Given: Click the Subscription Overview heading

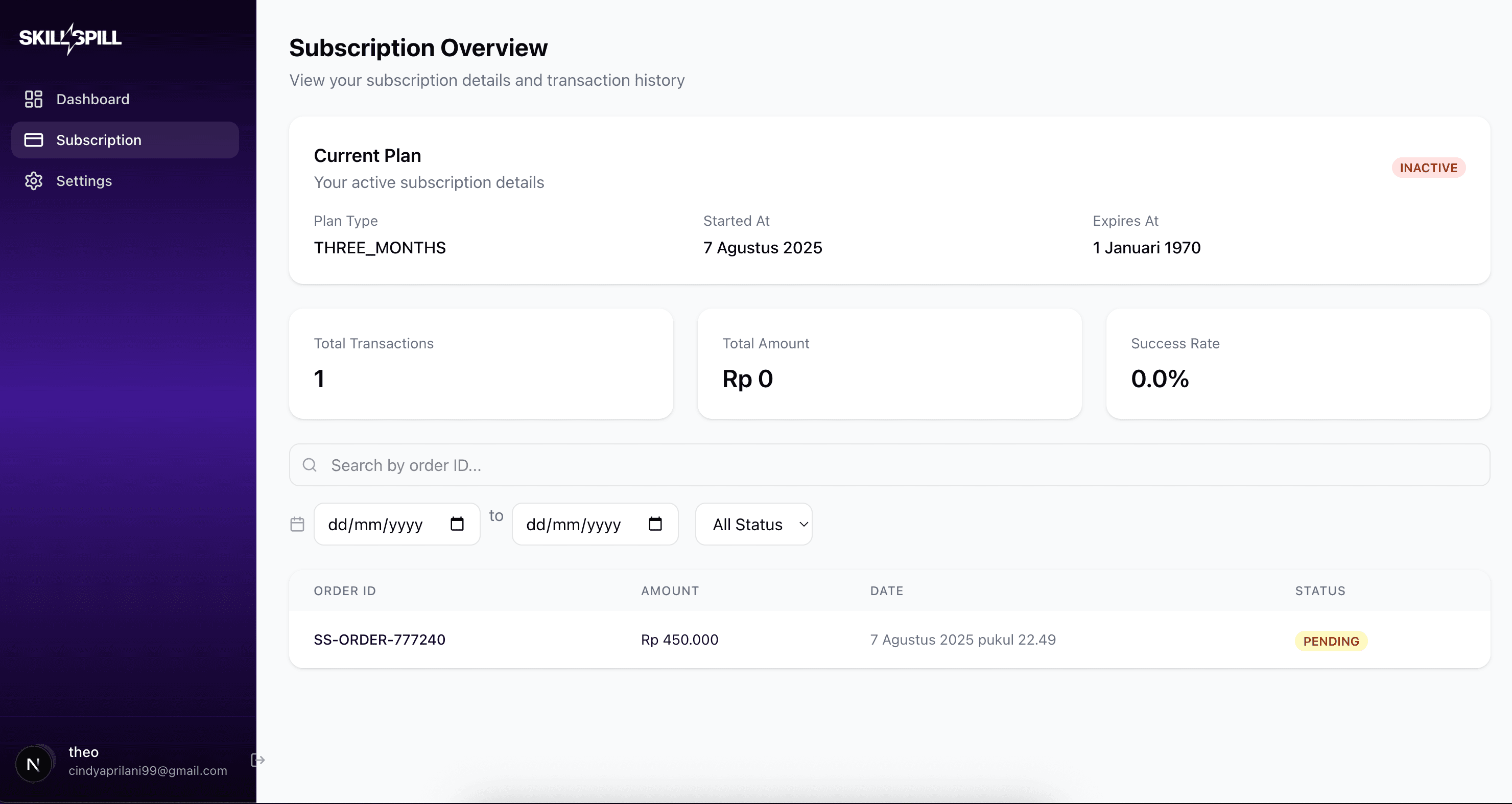Looking at the screenshot, I should (x=418, y=48).
